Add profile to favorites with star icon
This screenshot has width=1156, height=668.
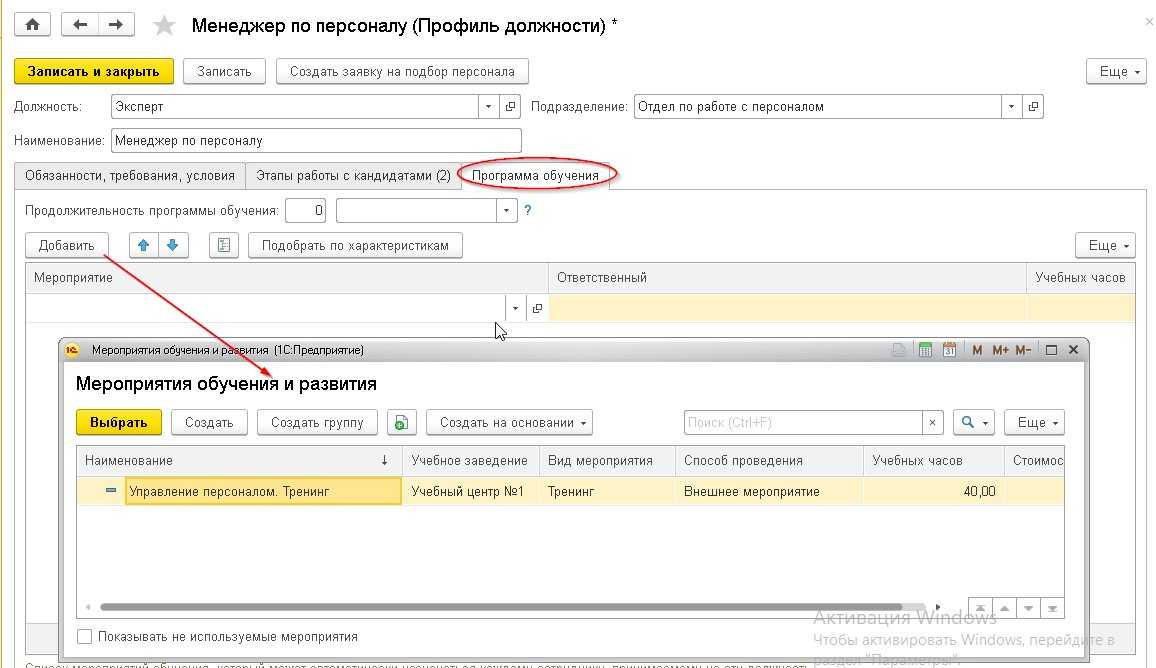[x=166, y=26]
